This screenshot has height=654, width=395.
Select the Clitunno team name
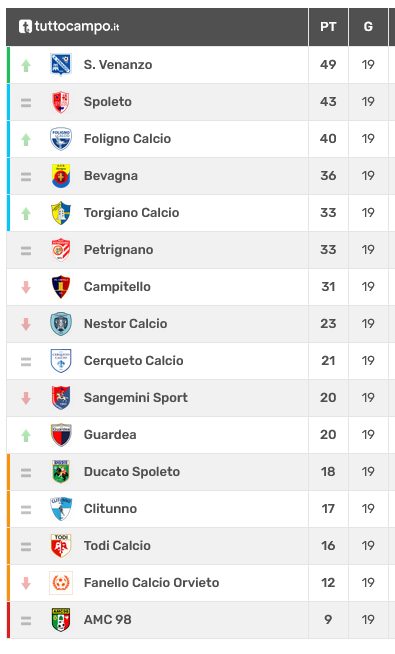point(110,509)
